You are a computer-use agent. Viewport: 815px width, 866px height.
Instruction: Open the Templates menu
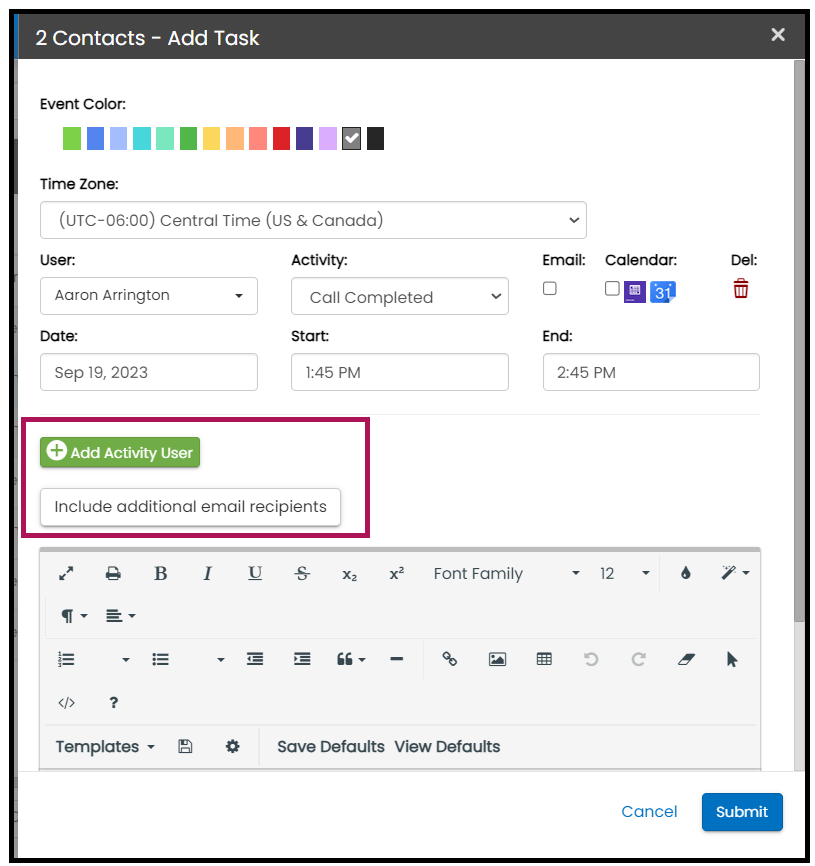[105, 747]
